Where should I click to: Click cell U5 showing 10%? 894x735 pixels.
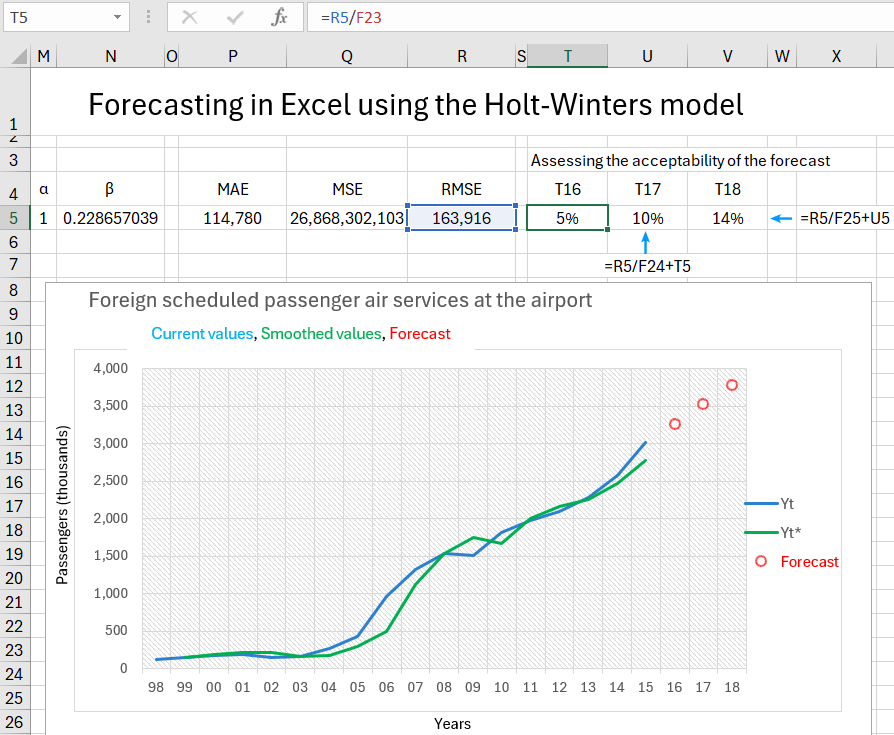[647, 218]
